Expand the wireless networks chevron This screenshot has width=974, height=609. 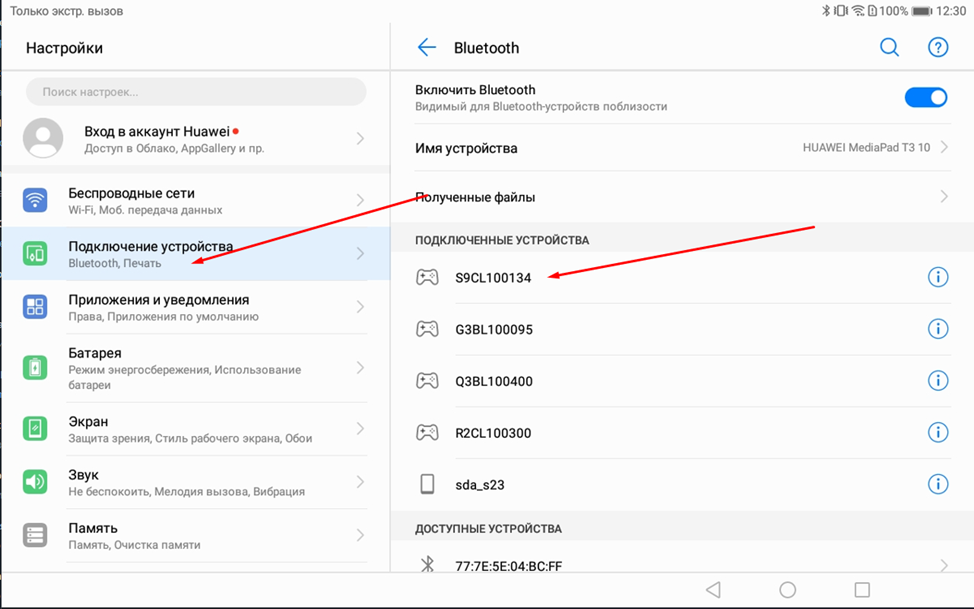(x=360, y=200)
